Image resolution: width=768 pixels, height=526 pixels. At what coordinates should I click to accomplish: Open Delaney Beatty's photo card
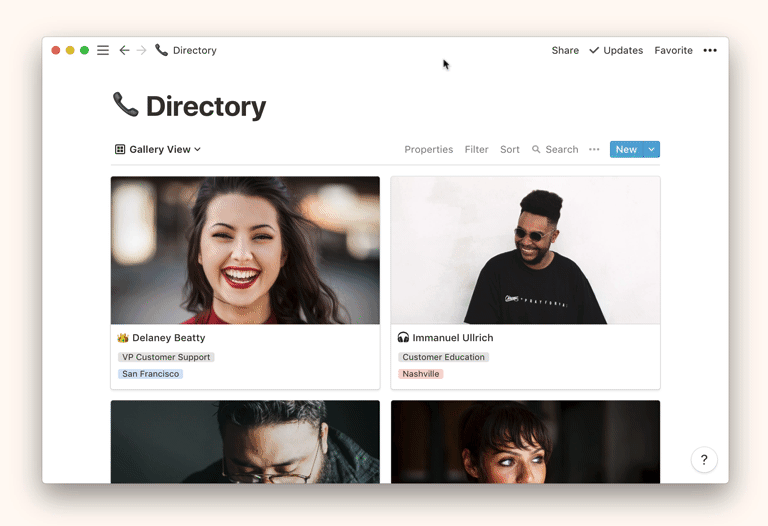[x=245, y=250]
